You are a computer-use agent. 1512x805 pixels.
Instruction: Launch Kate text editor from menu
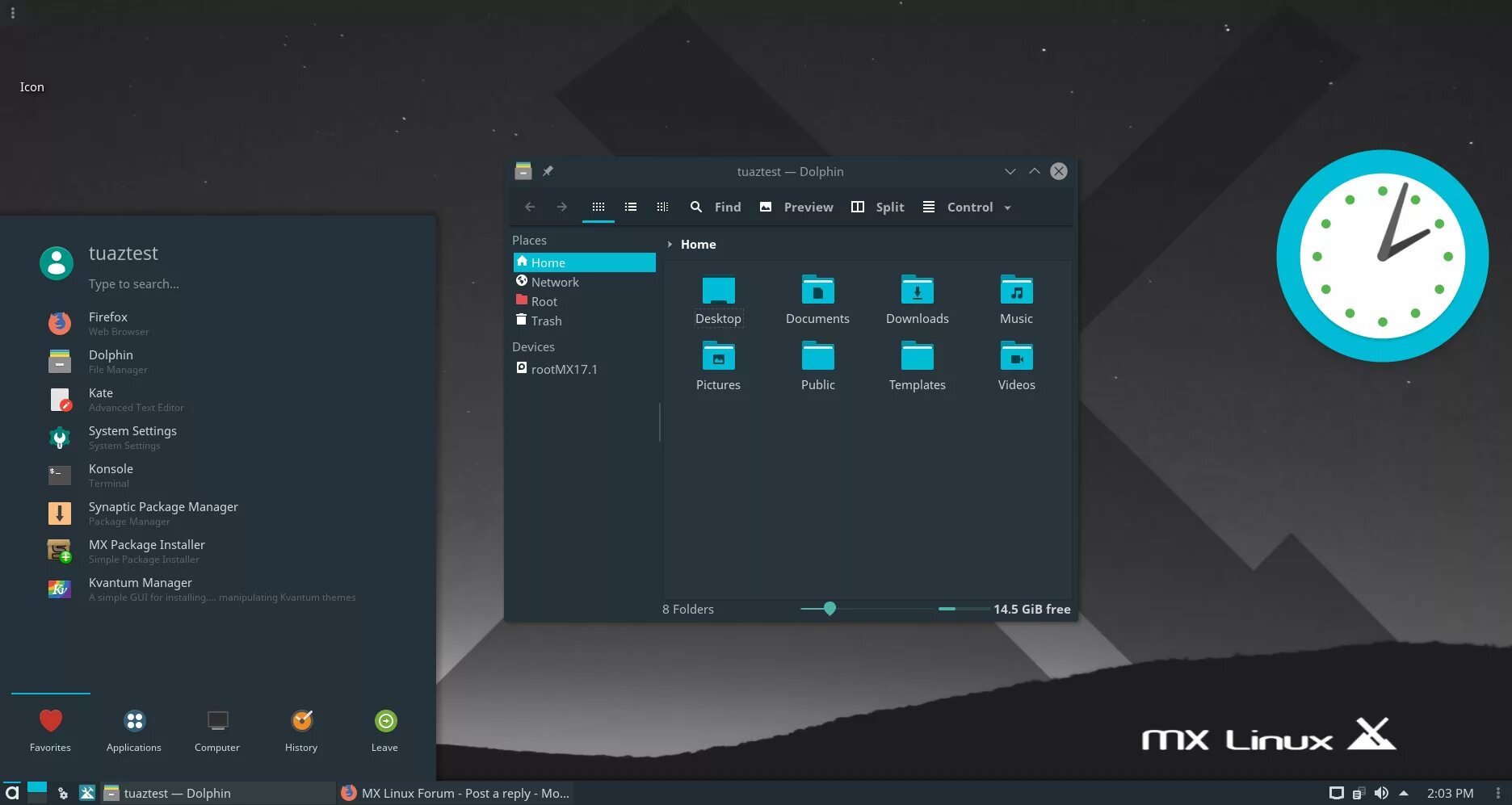click(218, 399)
